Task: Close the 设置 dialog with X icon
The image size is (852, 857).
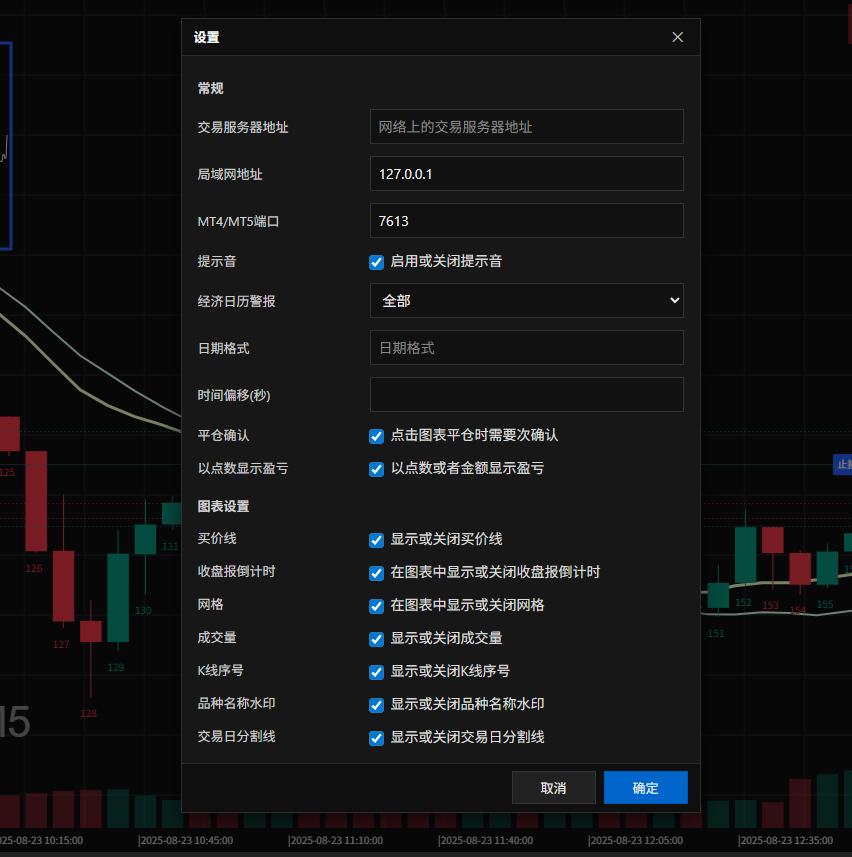Action: (677, 37)
